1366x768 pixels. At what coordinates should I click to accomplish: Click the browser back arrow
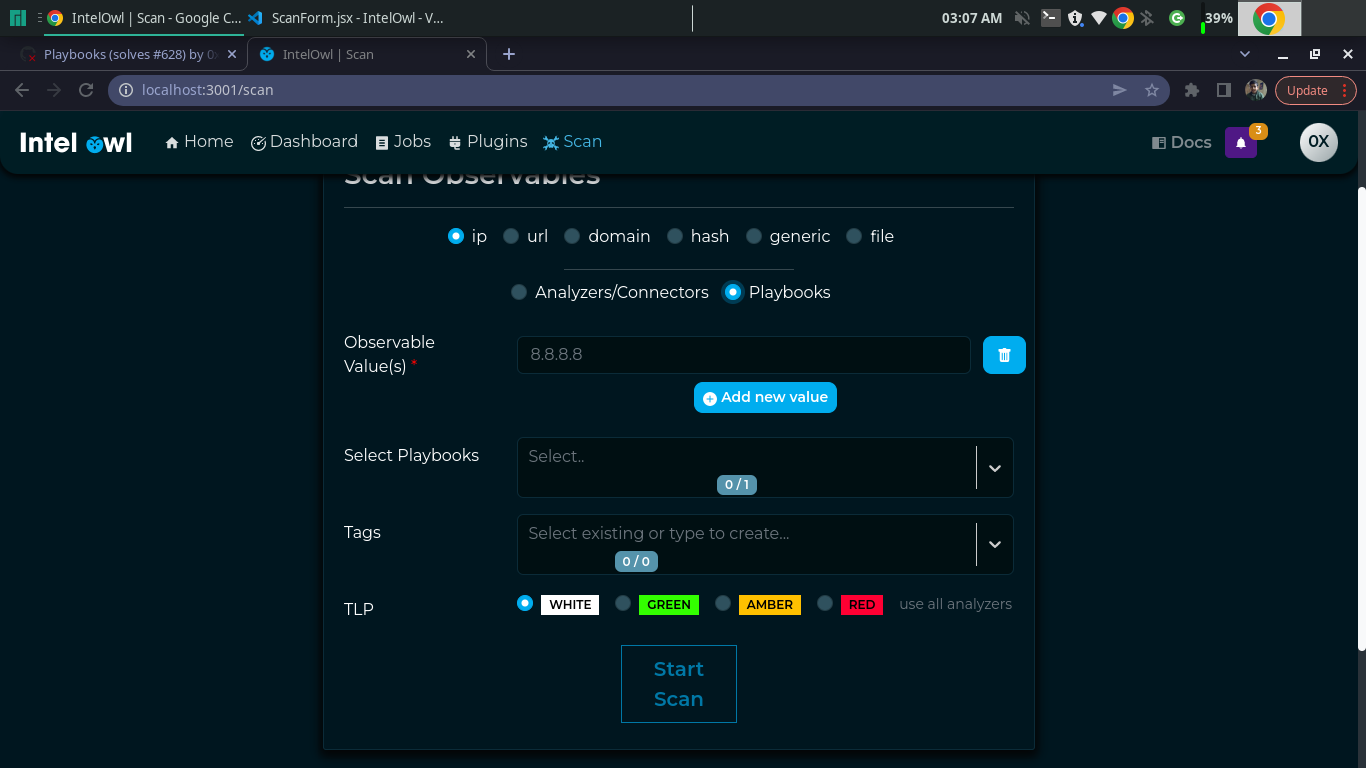[22, 90]
